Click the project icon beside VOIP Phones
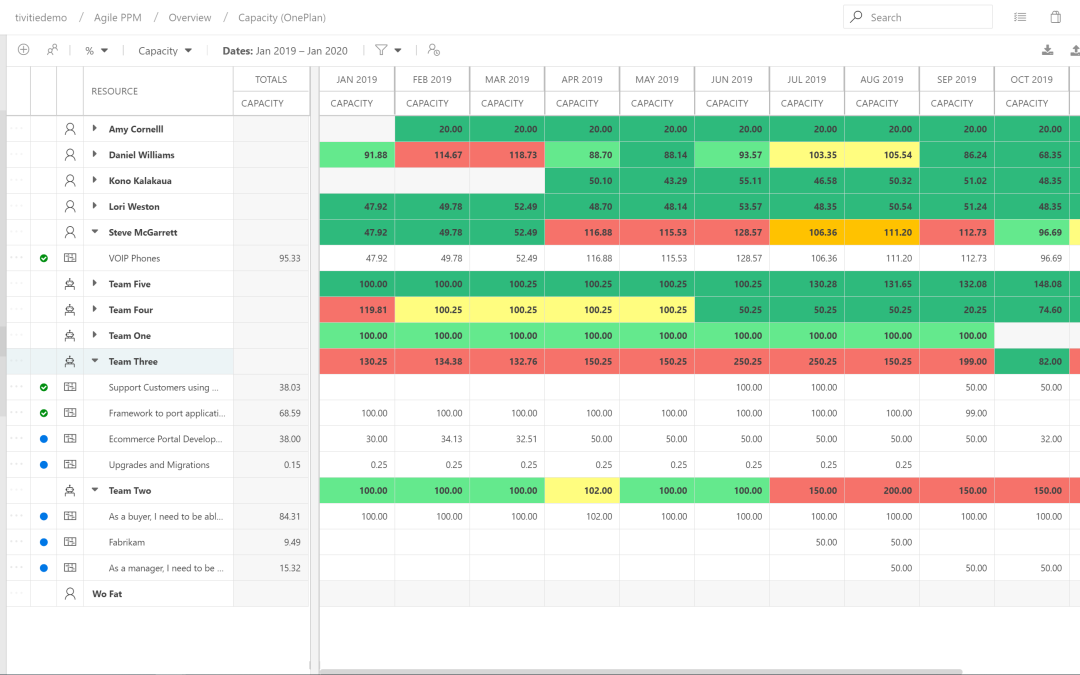 coord(68,257)
